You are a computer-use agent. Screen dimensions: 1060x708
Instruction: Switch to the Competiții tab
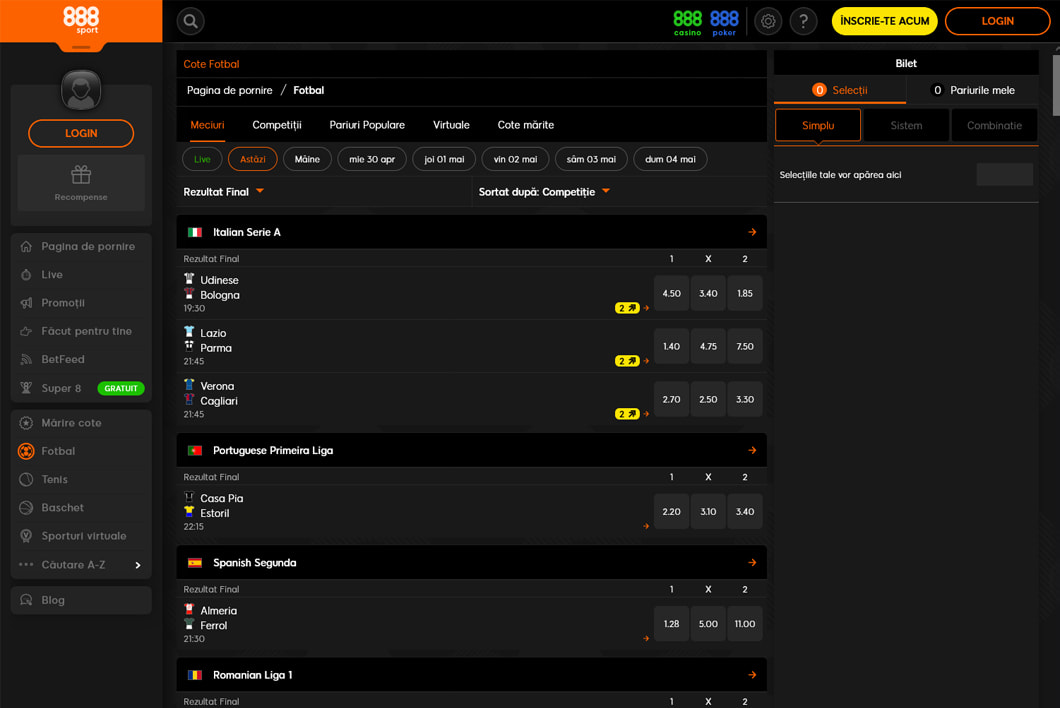277,125
